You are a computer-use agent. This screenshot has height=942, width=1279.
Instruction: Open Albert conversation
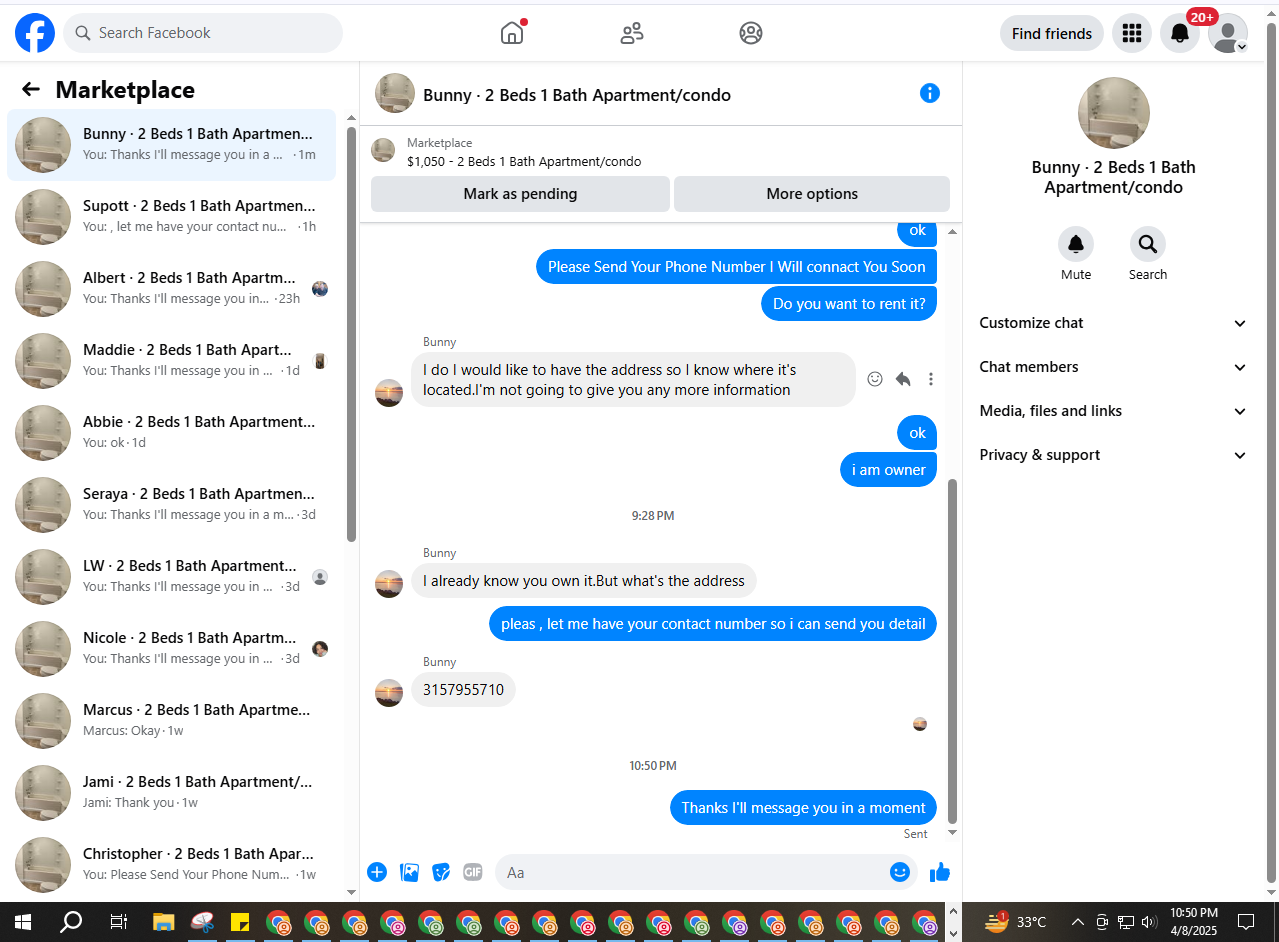coord(172,288)
